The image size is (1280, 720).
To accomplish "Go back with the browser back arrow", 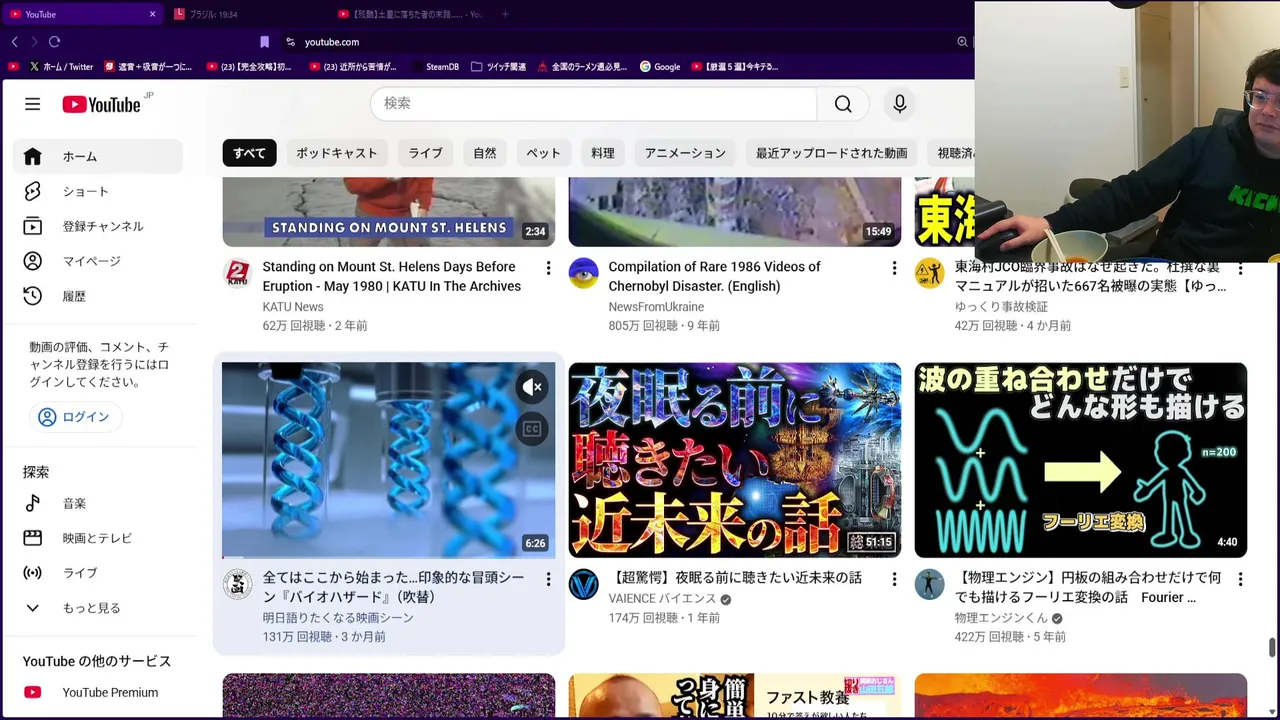I will click(x=14, y=42).
